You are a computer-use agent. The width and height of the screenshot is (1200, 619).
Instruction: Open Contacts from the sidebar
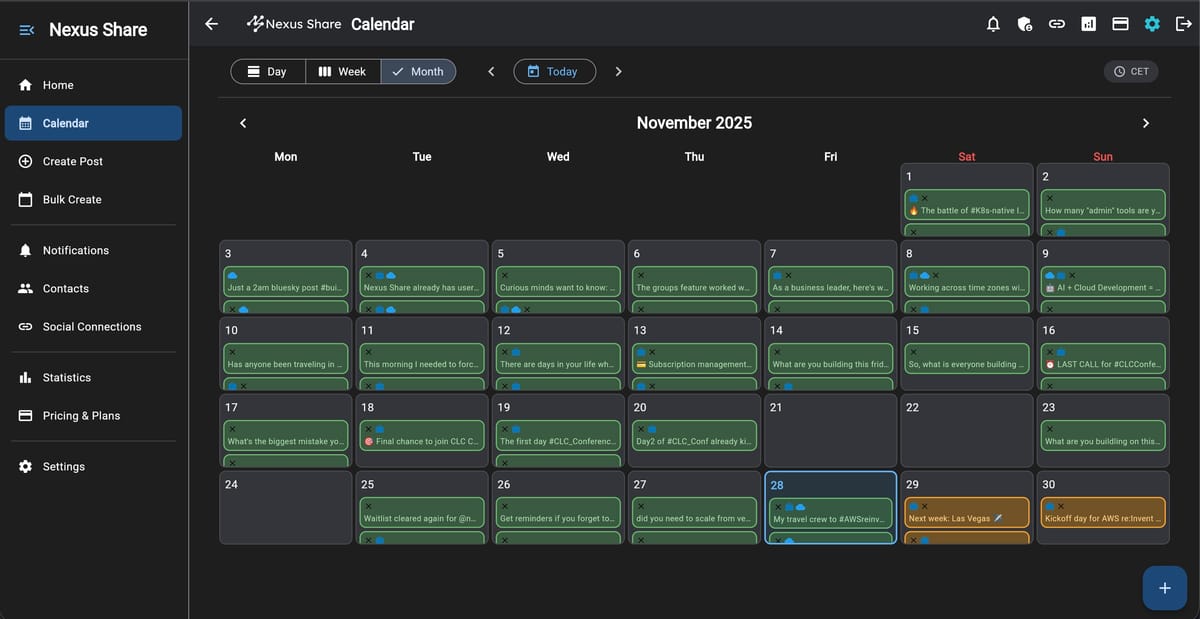(x=65, y=288)
